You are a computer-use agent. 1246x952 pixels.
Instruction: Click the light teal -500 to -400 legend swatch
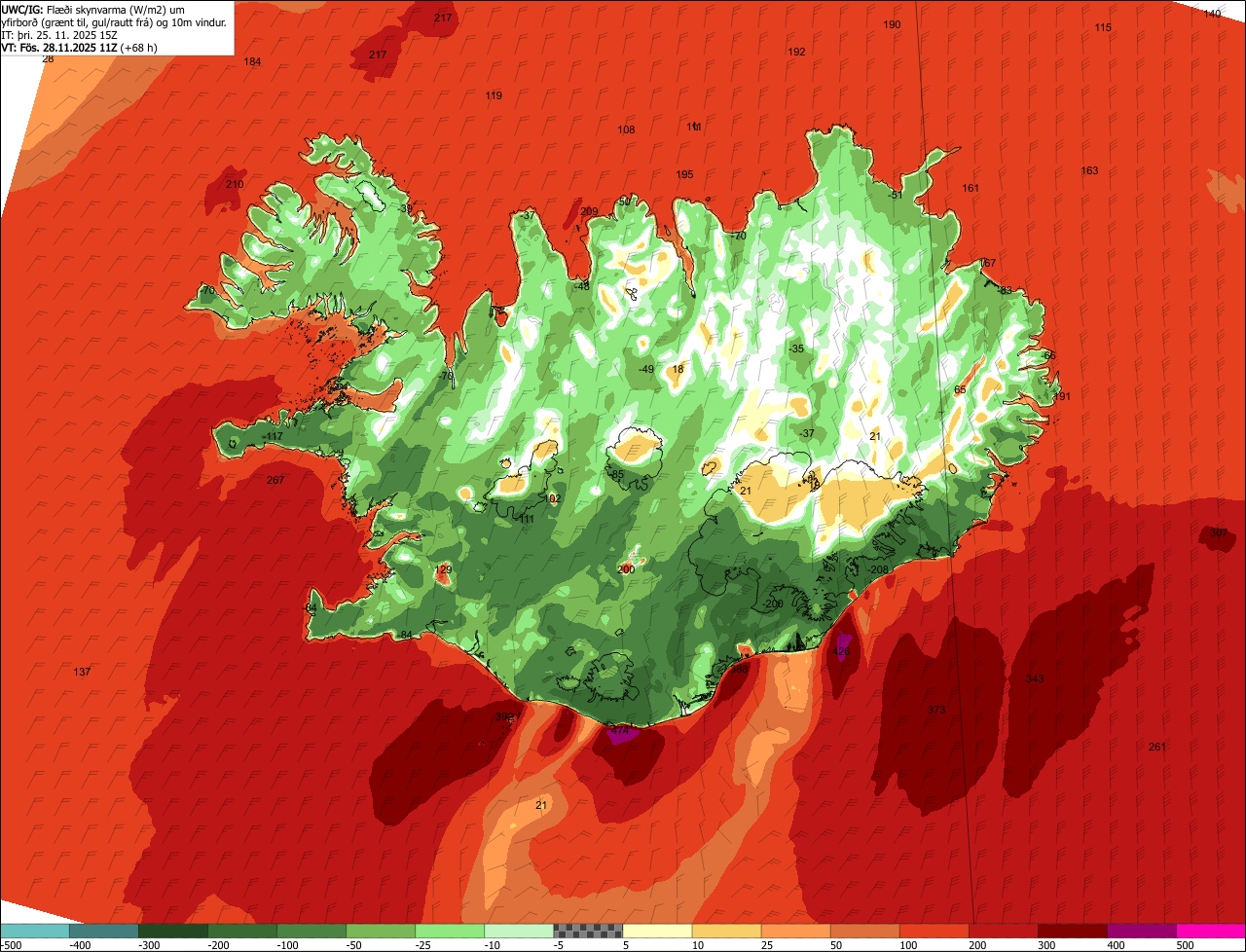point(34,931)
